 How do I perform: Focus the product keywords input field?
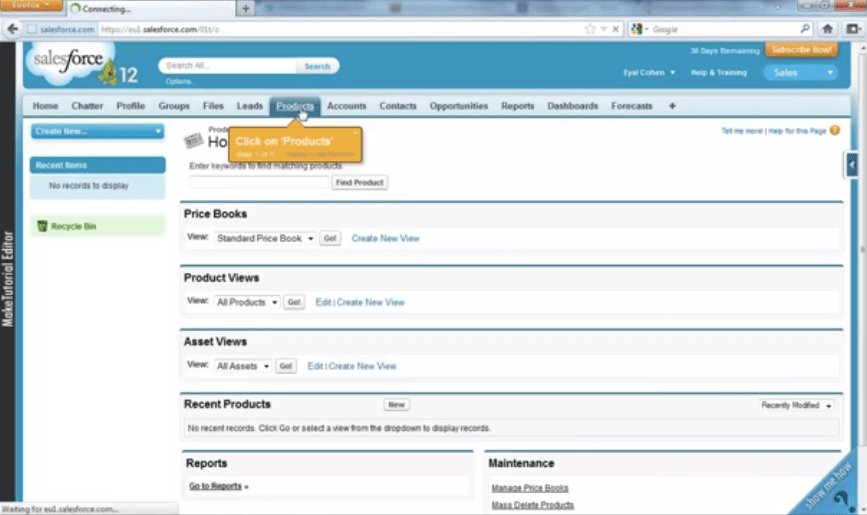(259, 183)
